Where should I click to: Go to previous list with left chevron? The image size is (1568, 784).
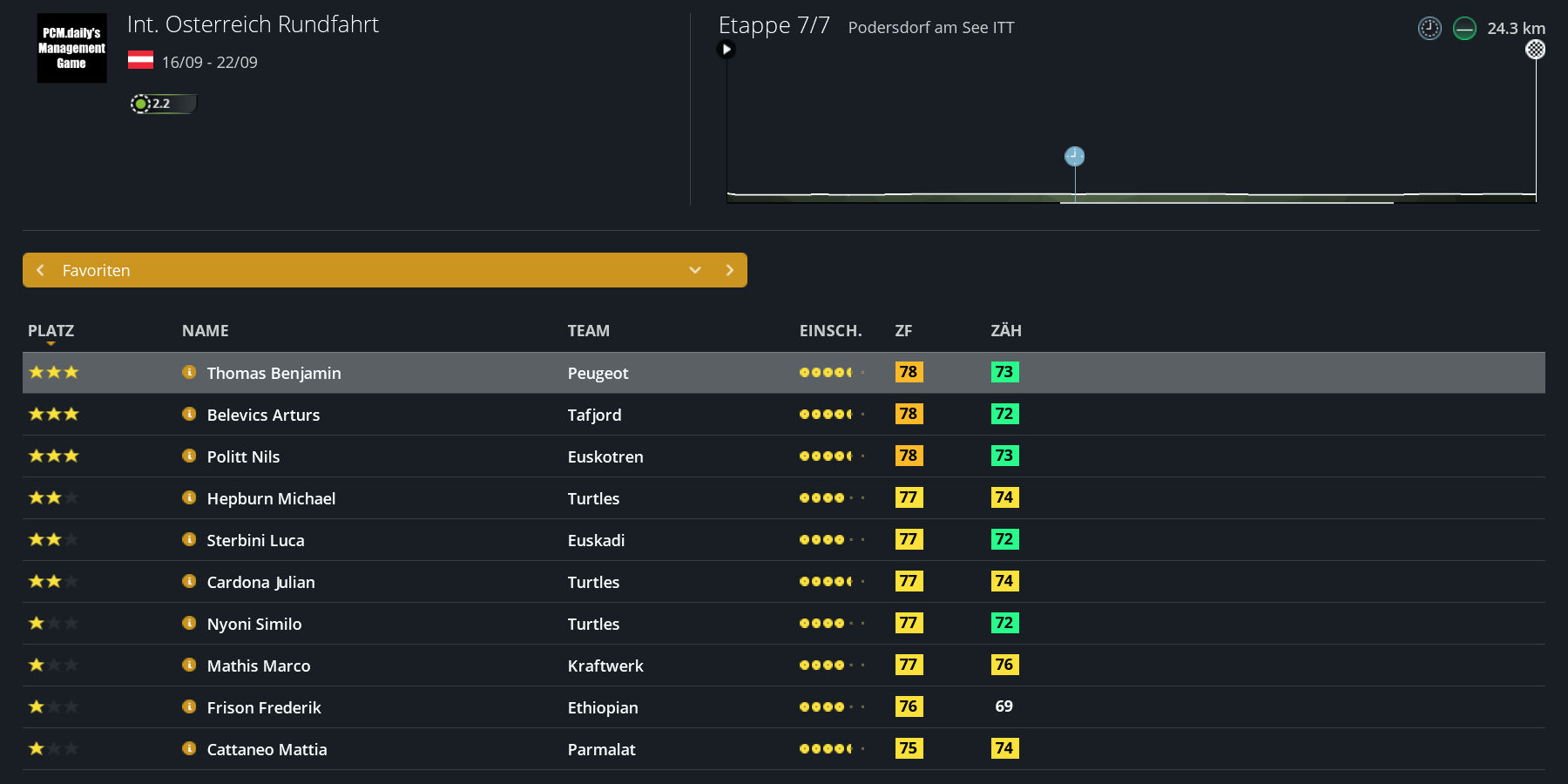(40, 270)
